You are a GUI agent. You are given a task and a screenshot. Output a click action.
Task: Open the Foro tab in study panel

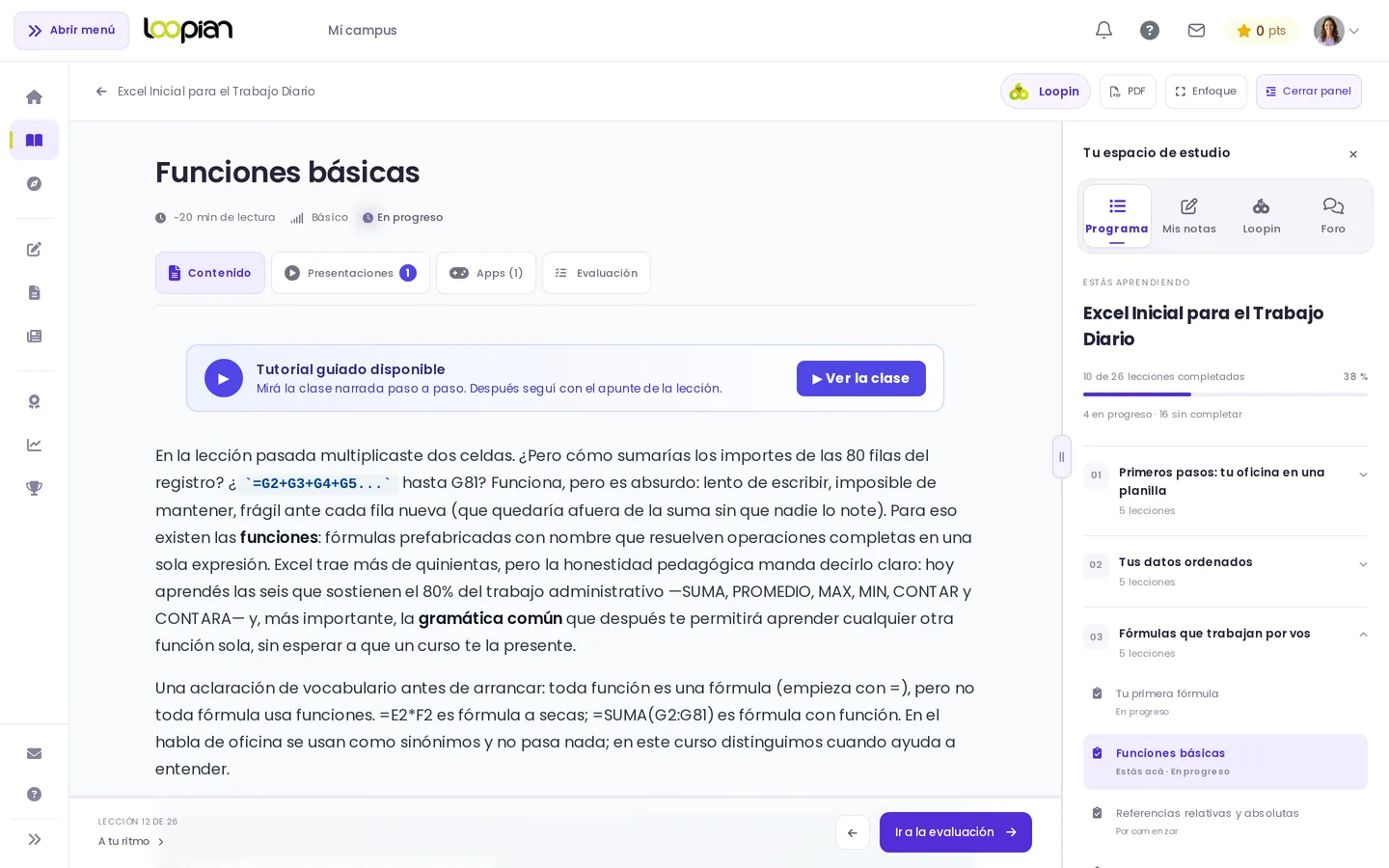coord(1333,216)
